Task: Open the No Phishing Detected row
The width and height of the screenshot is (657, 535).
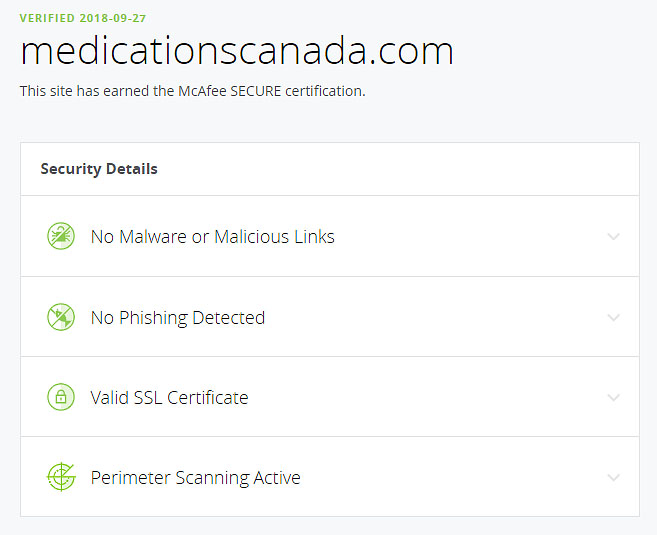Action: point(330,317)
